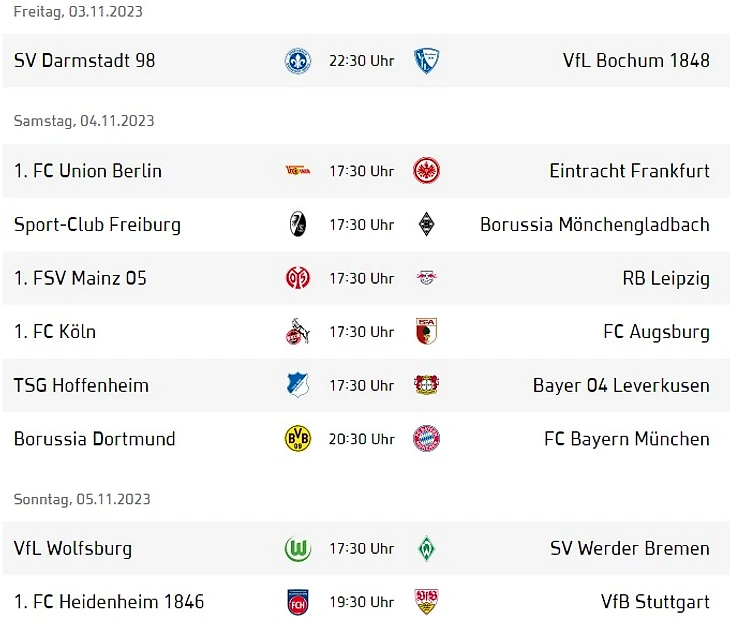Click the 1. FC Köln goat crest
This screenshot has width=730, height=631.
(298, 332)
